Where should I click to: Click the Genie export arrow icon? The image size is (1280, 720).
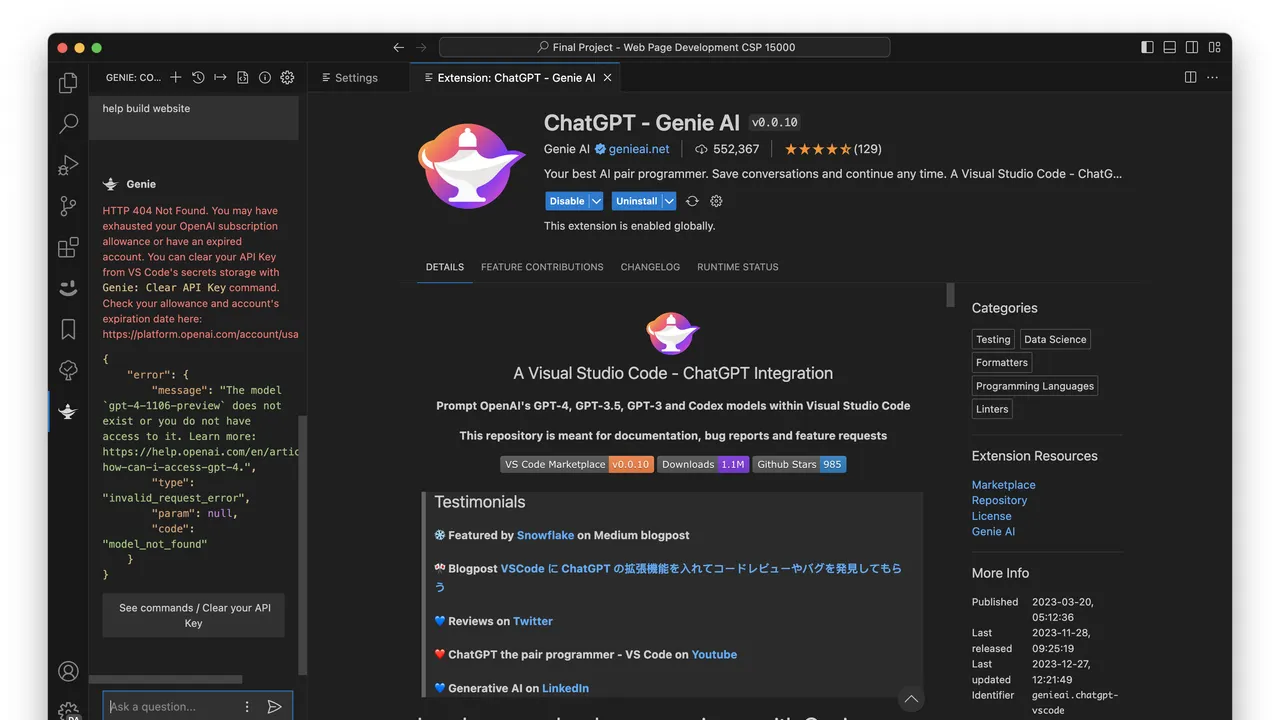pos(220,77)
